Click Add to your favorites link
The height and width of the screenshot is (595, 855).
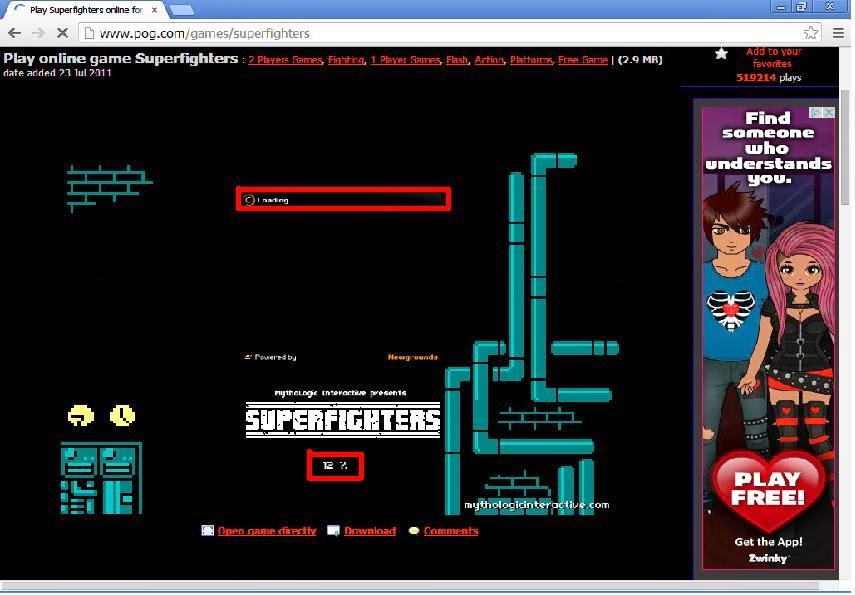(x=773, y=57)
